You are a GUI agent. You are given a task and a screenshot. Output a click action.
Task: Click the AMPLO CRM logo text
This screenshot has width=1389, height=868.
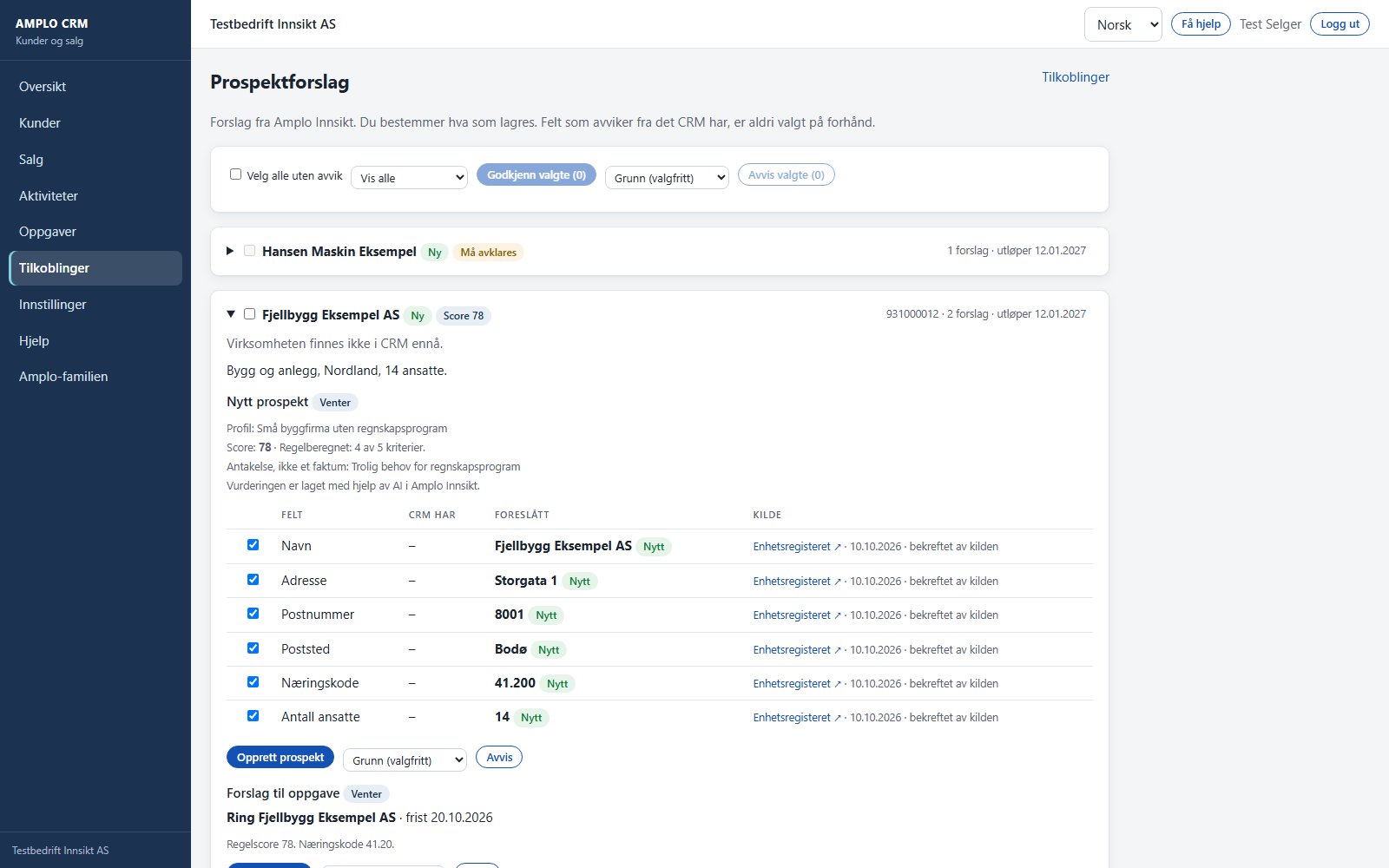(52, 23)
